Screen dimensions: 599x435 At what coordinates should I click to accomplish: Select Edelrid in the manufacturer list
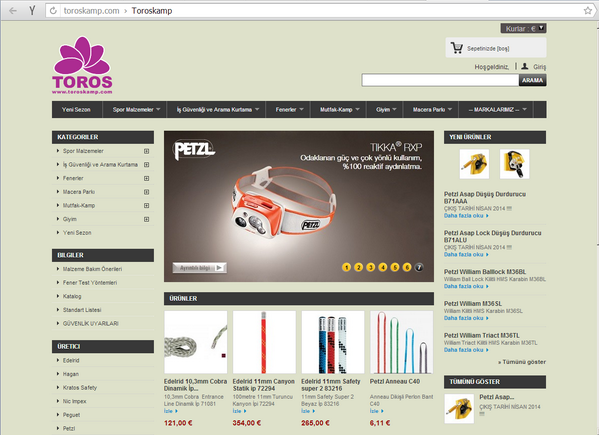click(71, 361)
